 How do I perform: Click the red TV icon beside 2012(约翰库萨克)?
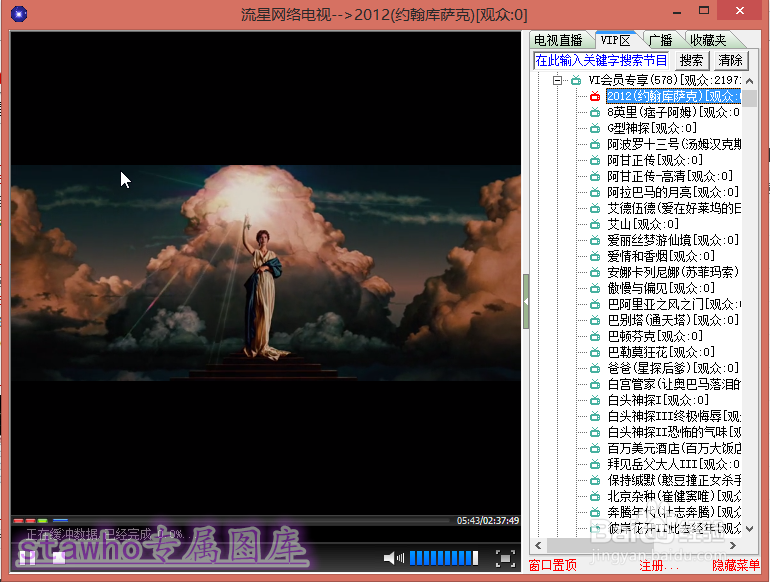(x=595, y=96)
